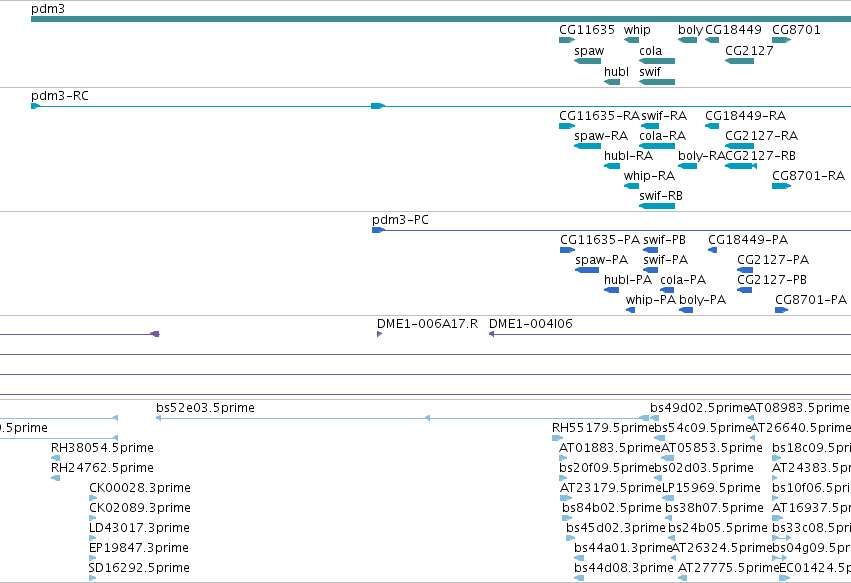The height and width of the screenshot is (583, 851).
Task: Open protein 'CG2127-PB'
Action: (x=772, y=280)
